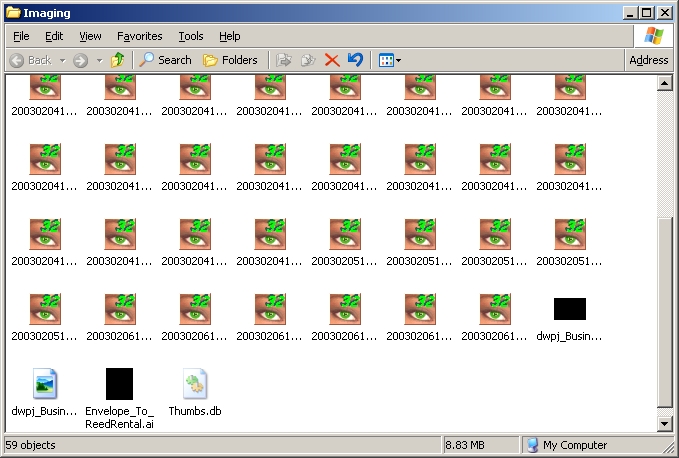
Task: Open the Tools menu
Action: 190,36
